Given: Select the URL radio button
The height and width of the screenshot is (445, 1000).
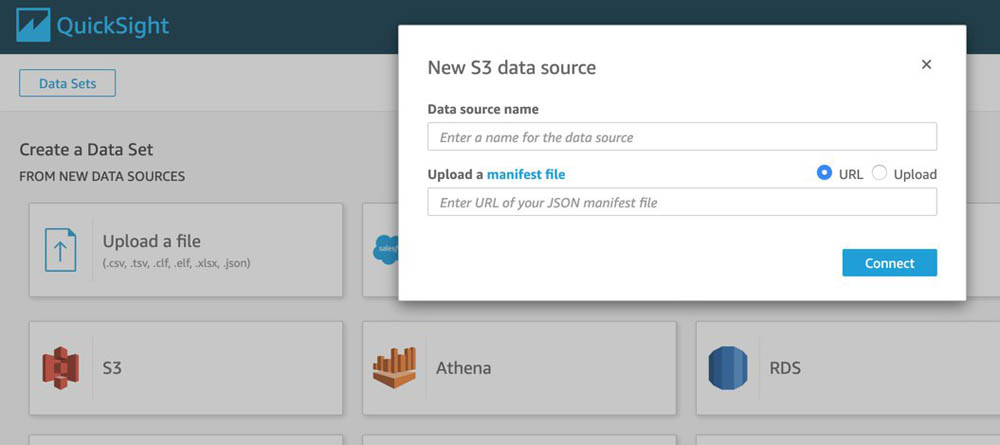Looking at the screenshot, I should pos(825,173).
